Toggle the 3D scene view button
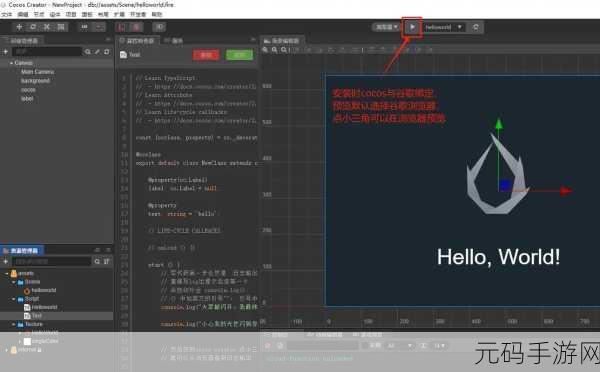The height and width of the screenshot is (372, 600). 159,27
